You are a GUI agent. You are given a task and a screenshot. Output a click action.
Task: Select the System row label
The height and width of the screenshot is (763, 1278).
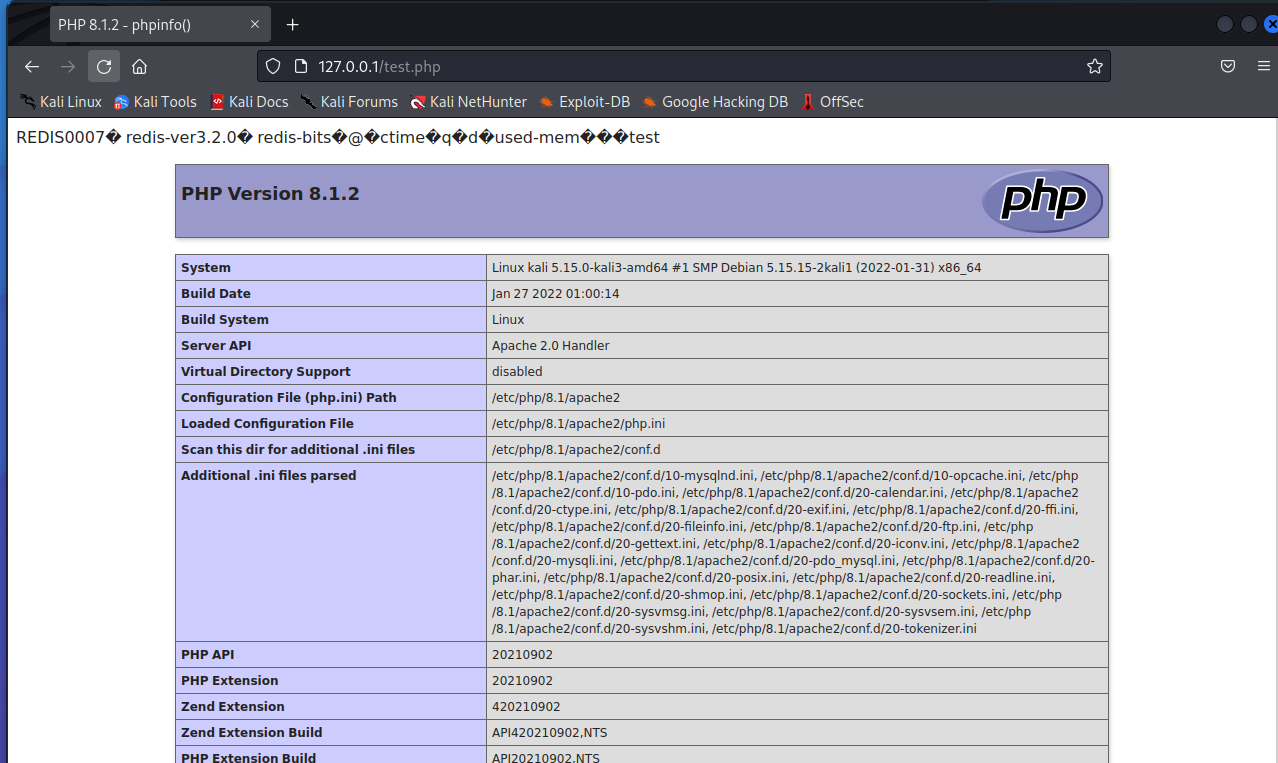tap(206, 268)
